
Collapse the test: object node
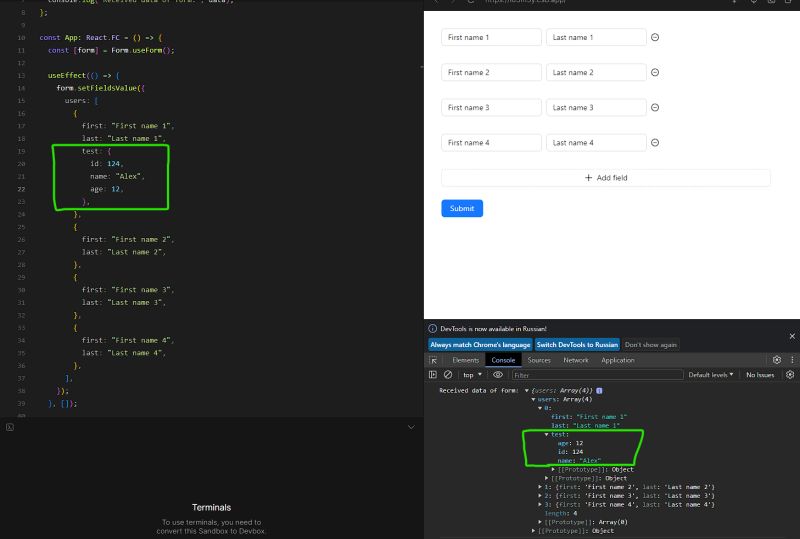(x=546, y=434)
